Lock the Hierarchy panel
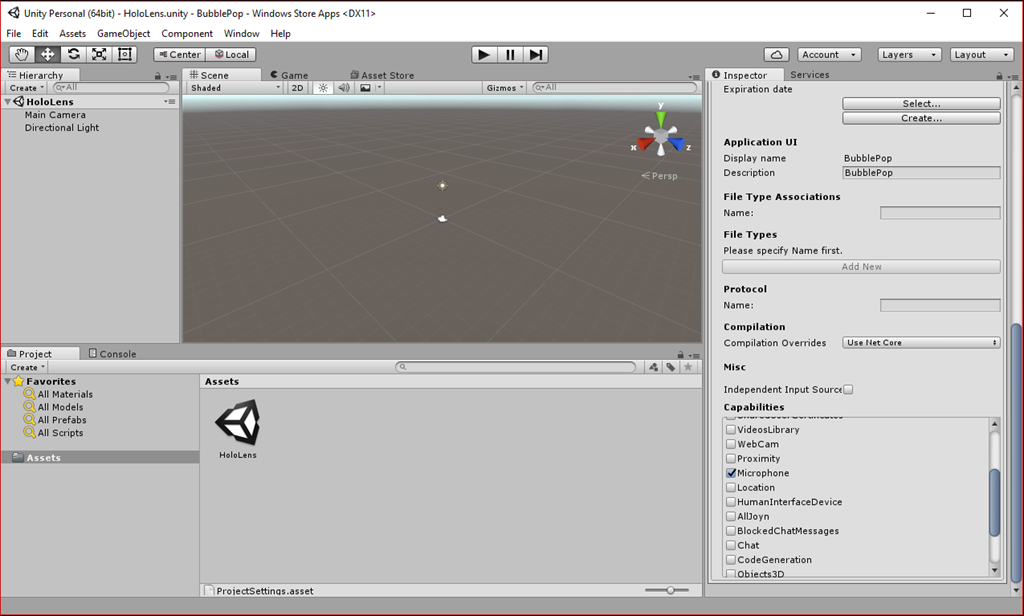 click(157, 76)
